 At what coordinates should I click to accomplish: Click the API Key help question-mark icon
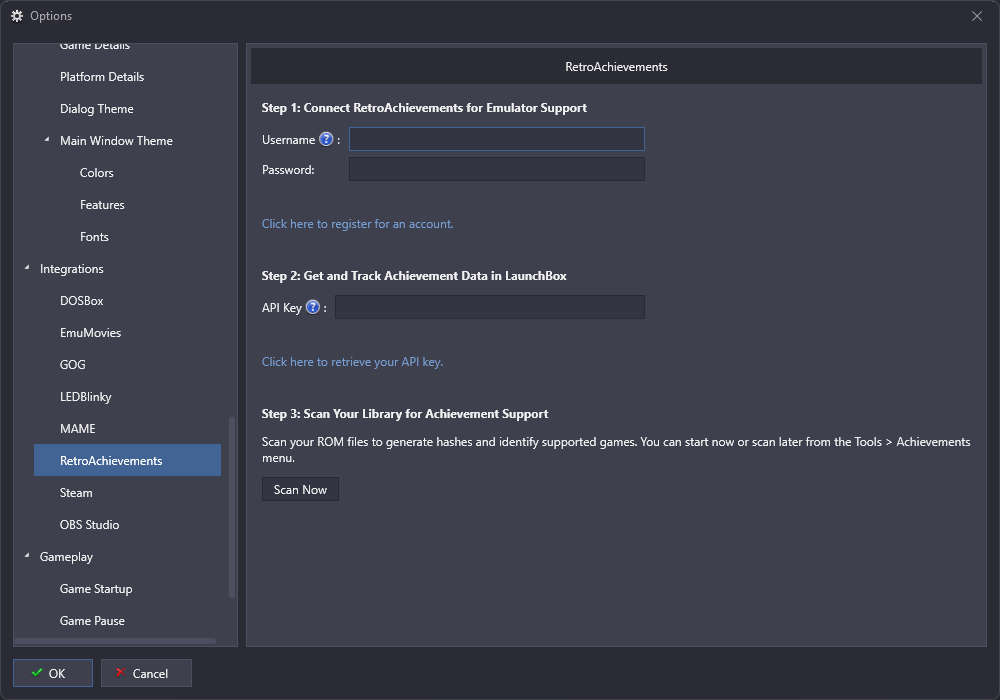pyautogui.click(x=312, y=307)
